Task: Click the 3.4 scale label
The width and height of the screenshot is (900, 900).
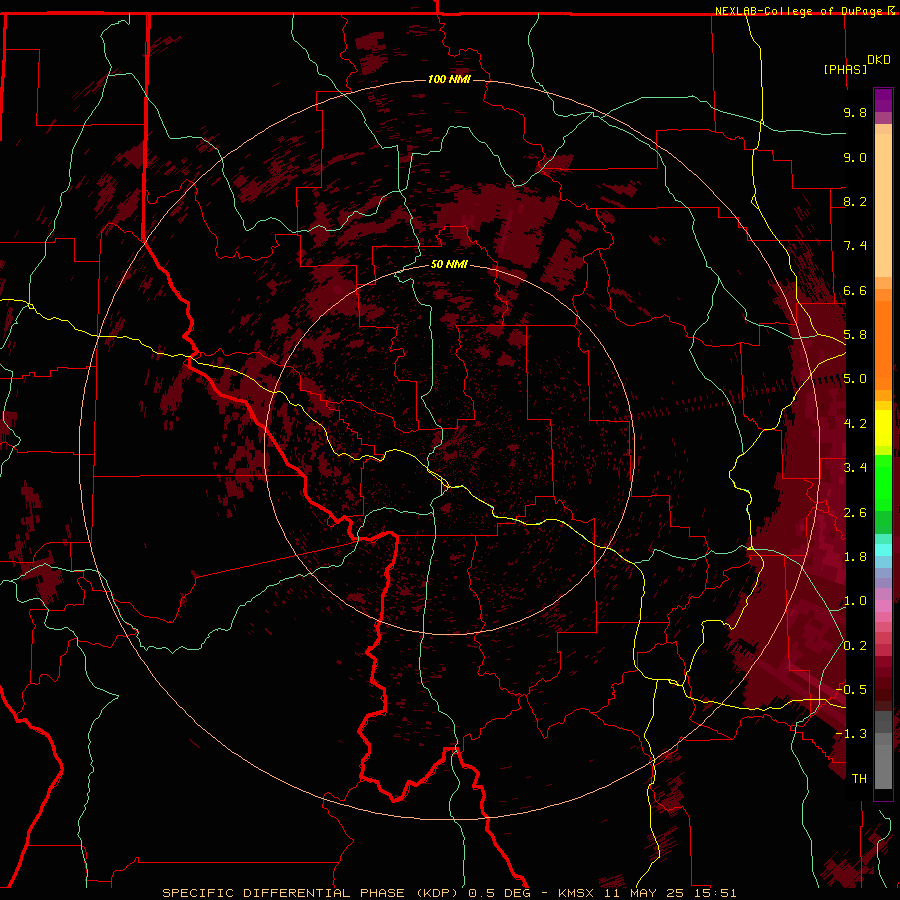Action: pos(855,468)
